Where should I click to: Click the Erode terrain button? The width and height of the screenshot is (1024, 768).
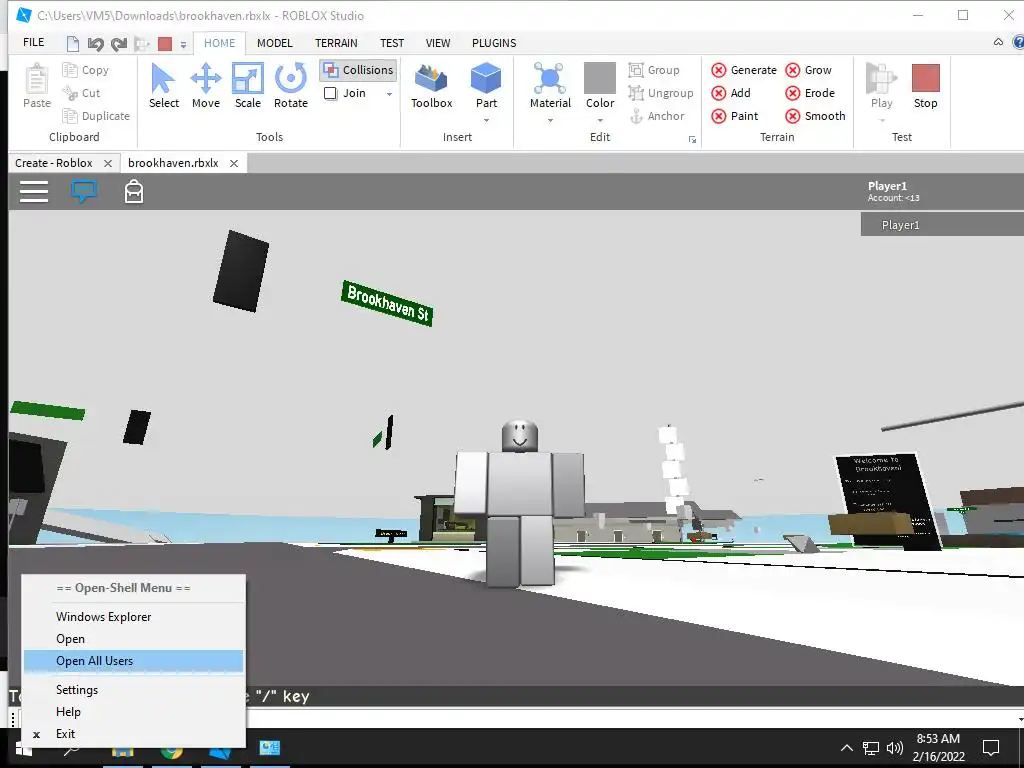(x=810, y=93)
